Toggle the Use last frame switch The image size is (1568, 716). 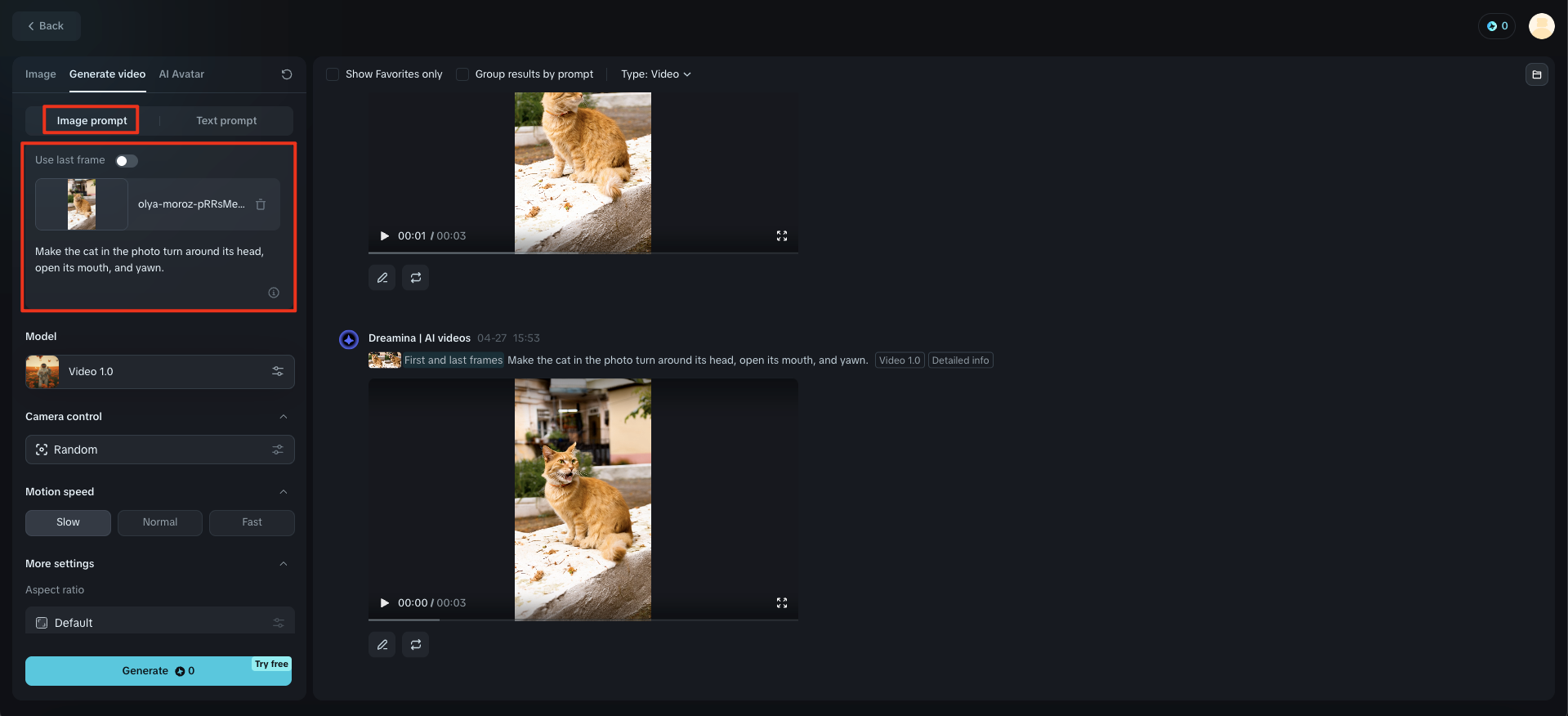pos(127,161)
